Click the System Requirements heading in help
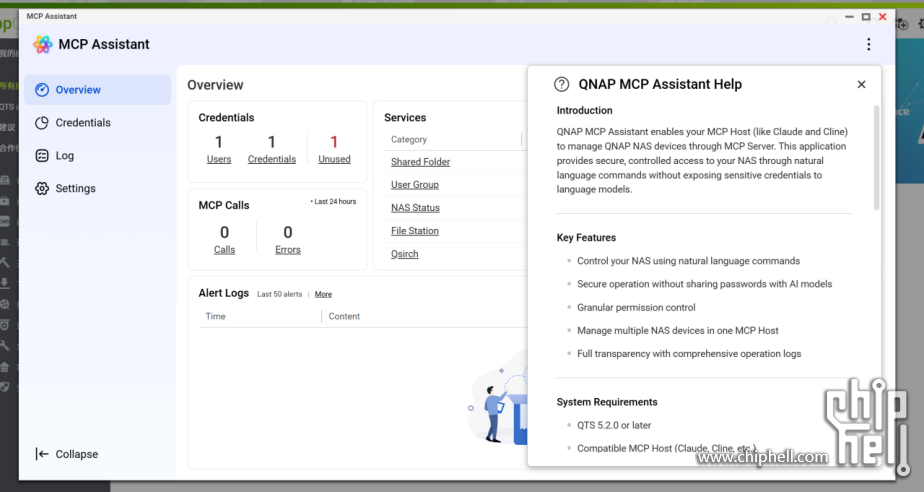 (x=606, y=402)
